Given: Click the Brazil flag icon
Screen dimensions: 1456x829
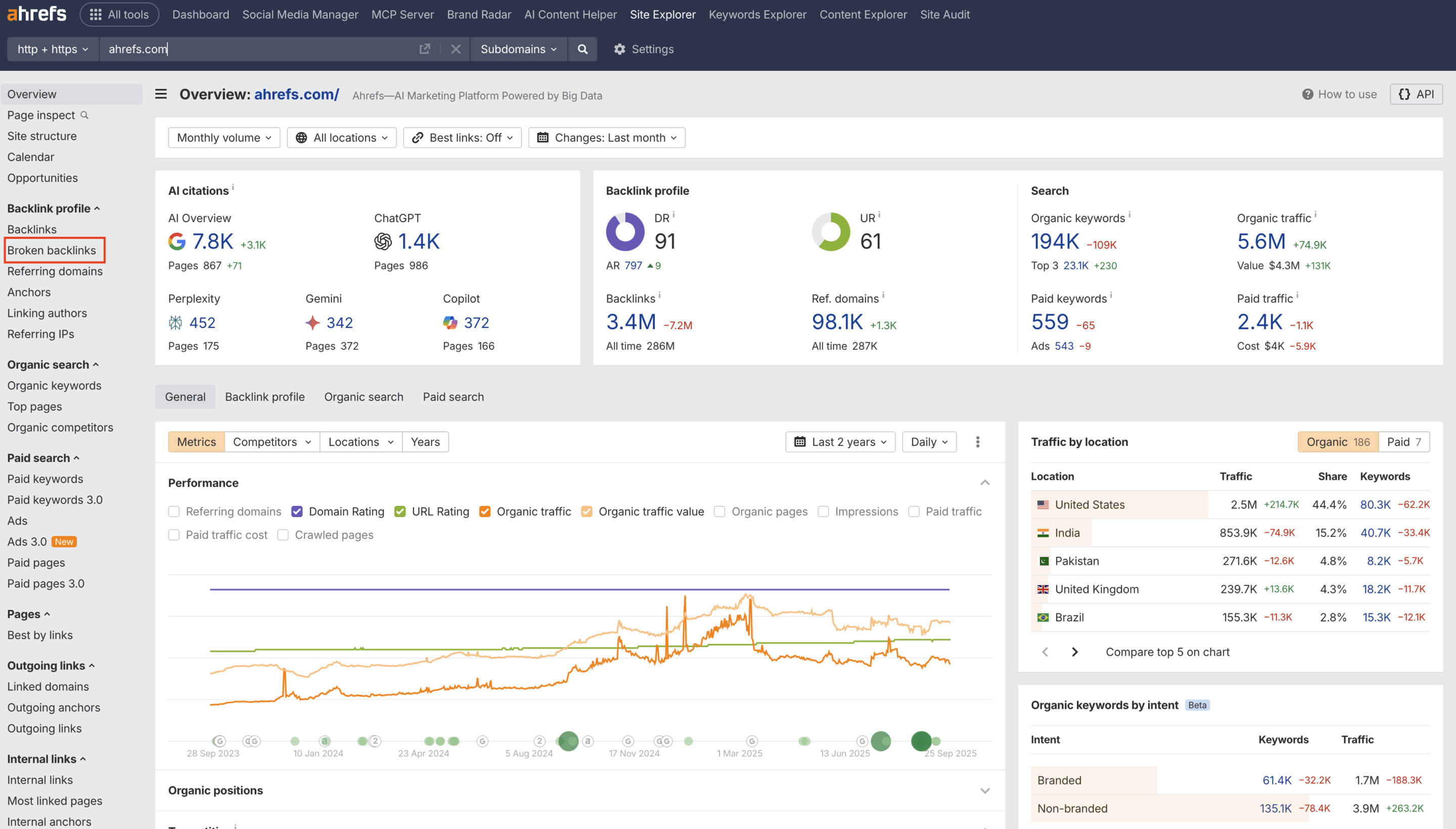Looking at the screenshot, I should (1042, 617).
